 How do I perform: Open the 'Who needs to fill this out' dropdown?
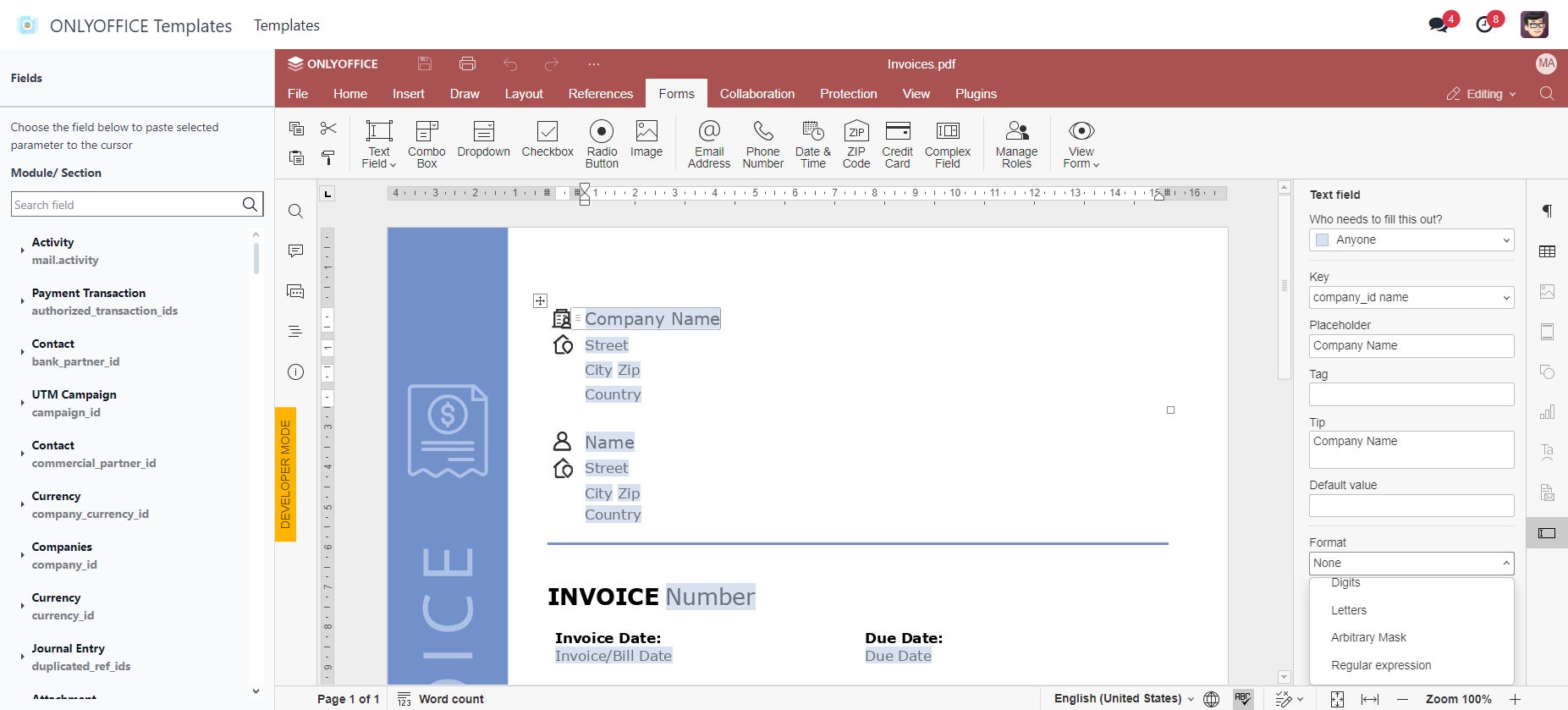click(x=1411, y=240)
